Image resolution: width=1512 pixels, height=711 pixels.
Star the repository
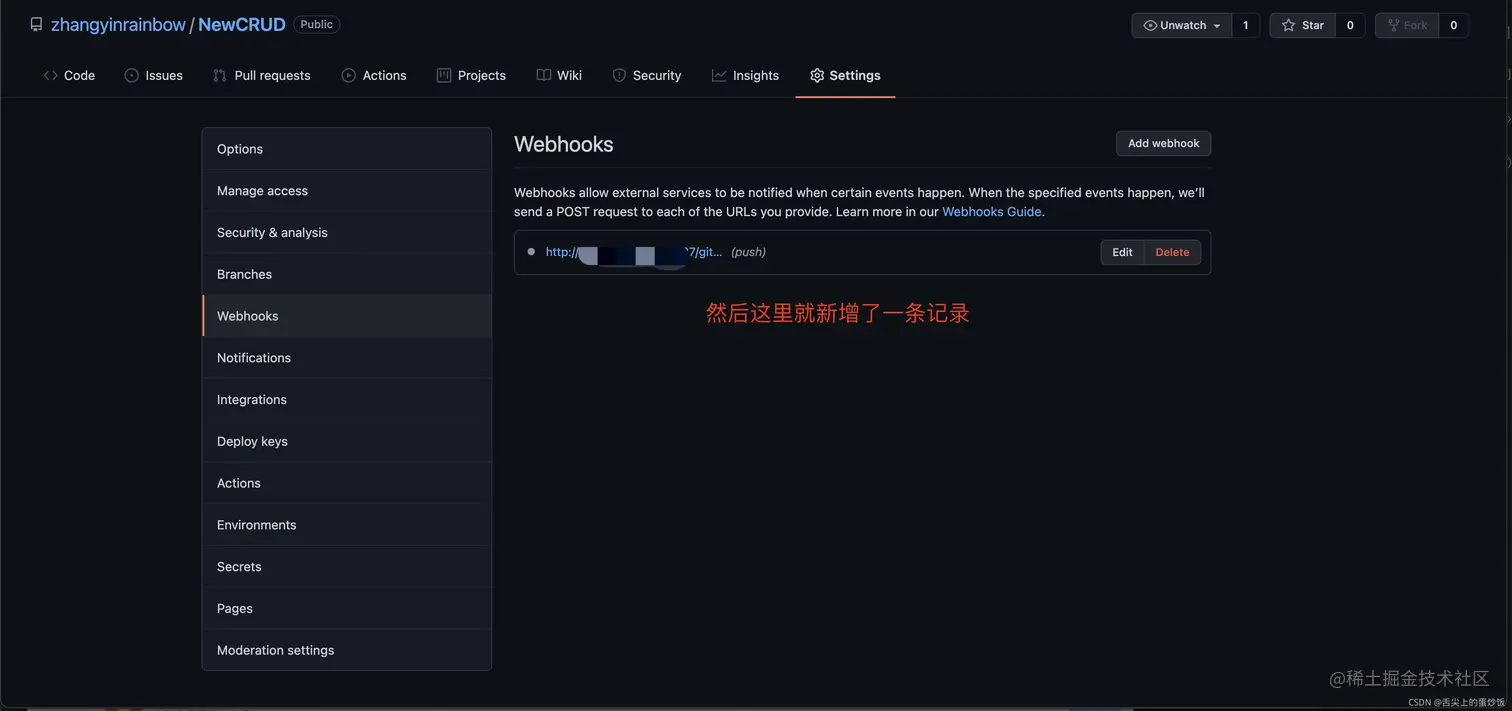click(x=1302, y=25)
